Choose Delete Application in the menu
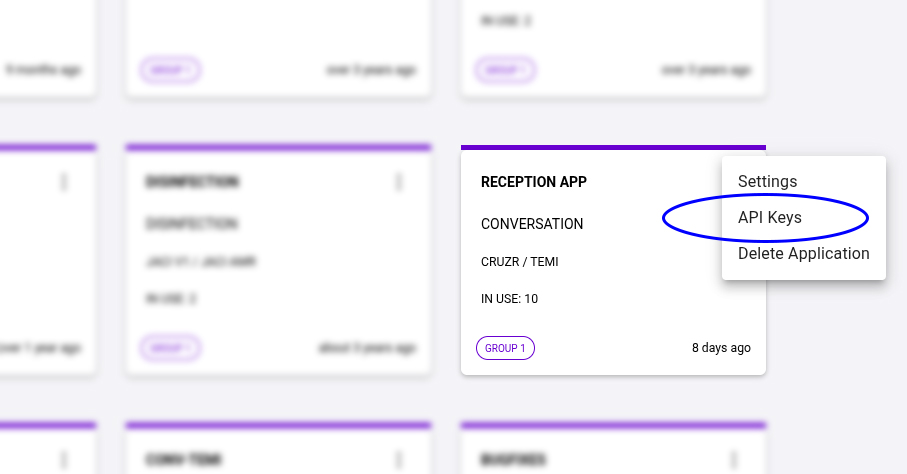The width and height of the screenshot is (907, 474). [x=803, y=253]
